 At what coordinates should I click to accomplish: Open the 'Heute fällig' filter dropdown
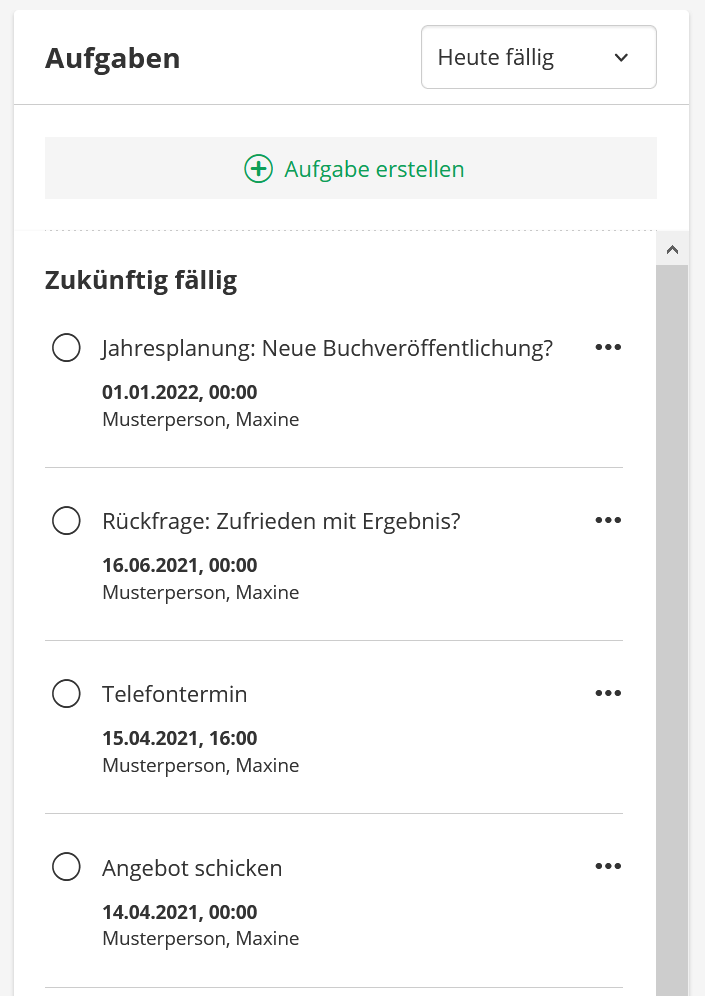538,57
